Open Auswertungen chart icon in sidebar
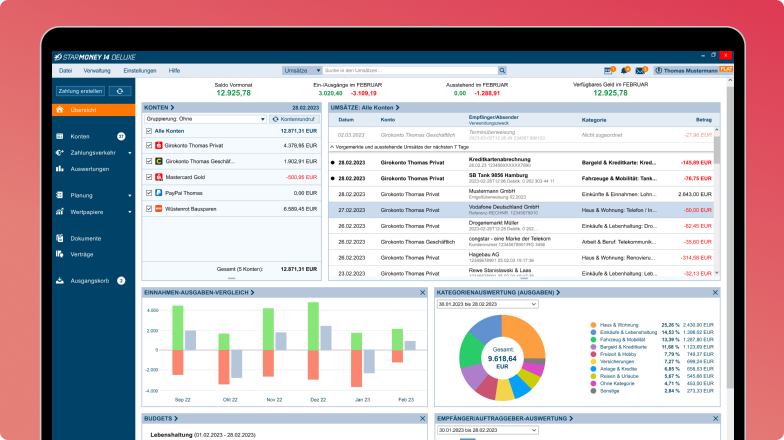 (x=60, y=169)
